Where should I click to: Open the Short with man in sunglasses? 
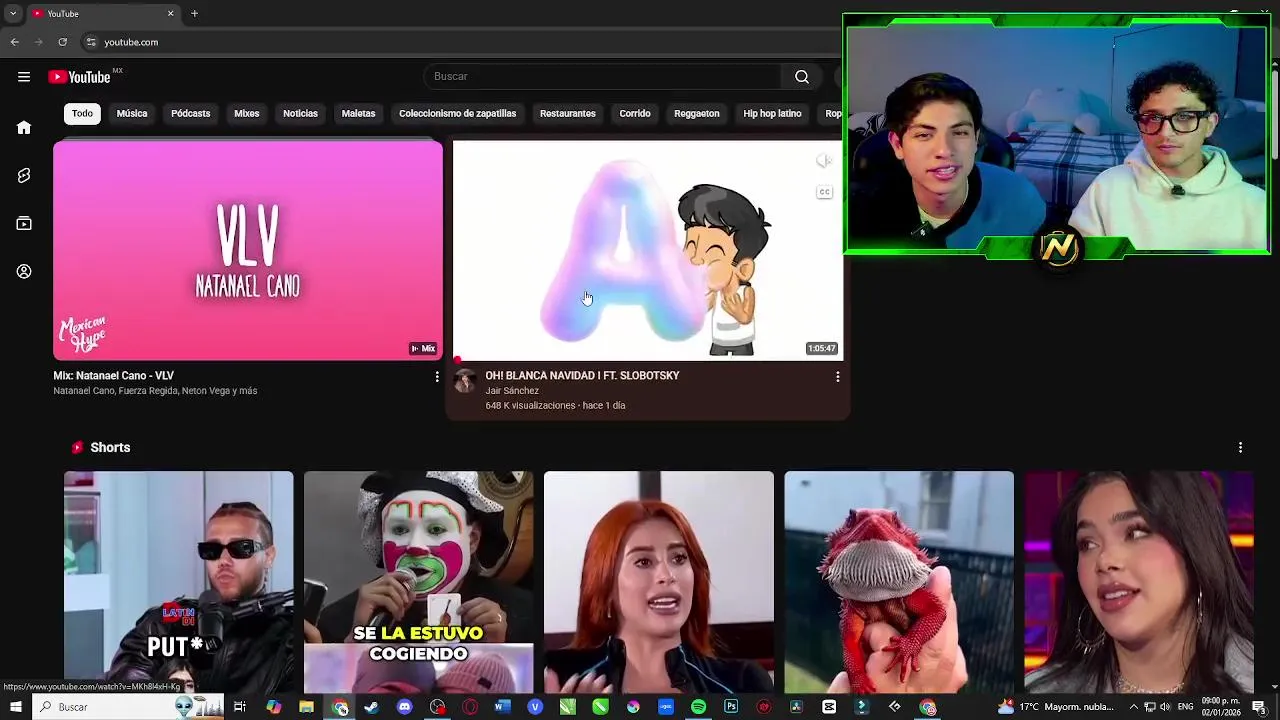179,582
